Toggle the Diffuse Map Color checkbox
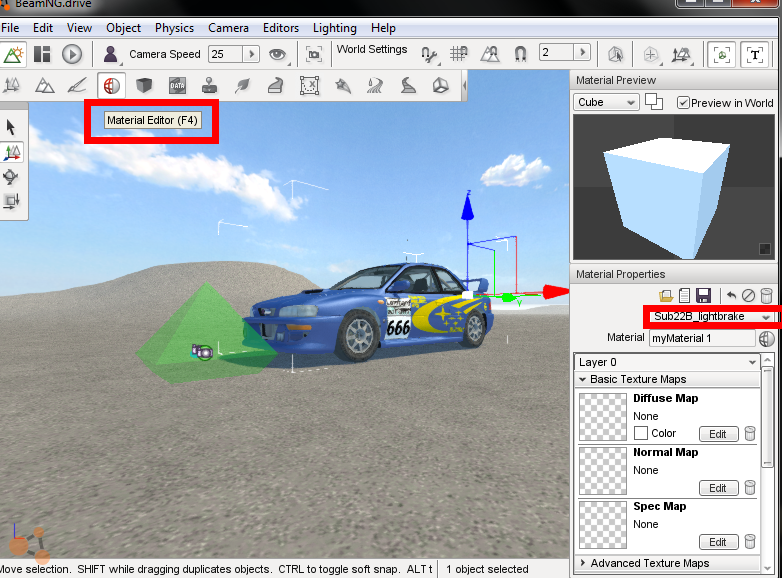782x578 pixels. click(x=641, y=433)
